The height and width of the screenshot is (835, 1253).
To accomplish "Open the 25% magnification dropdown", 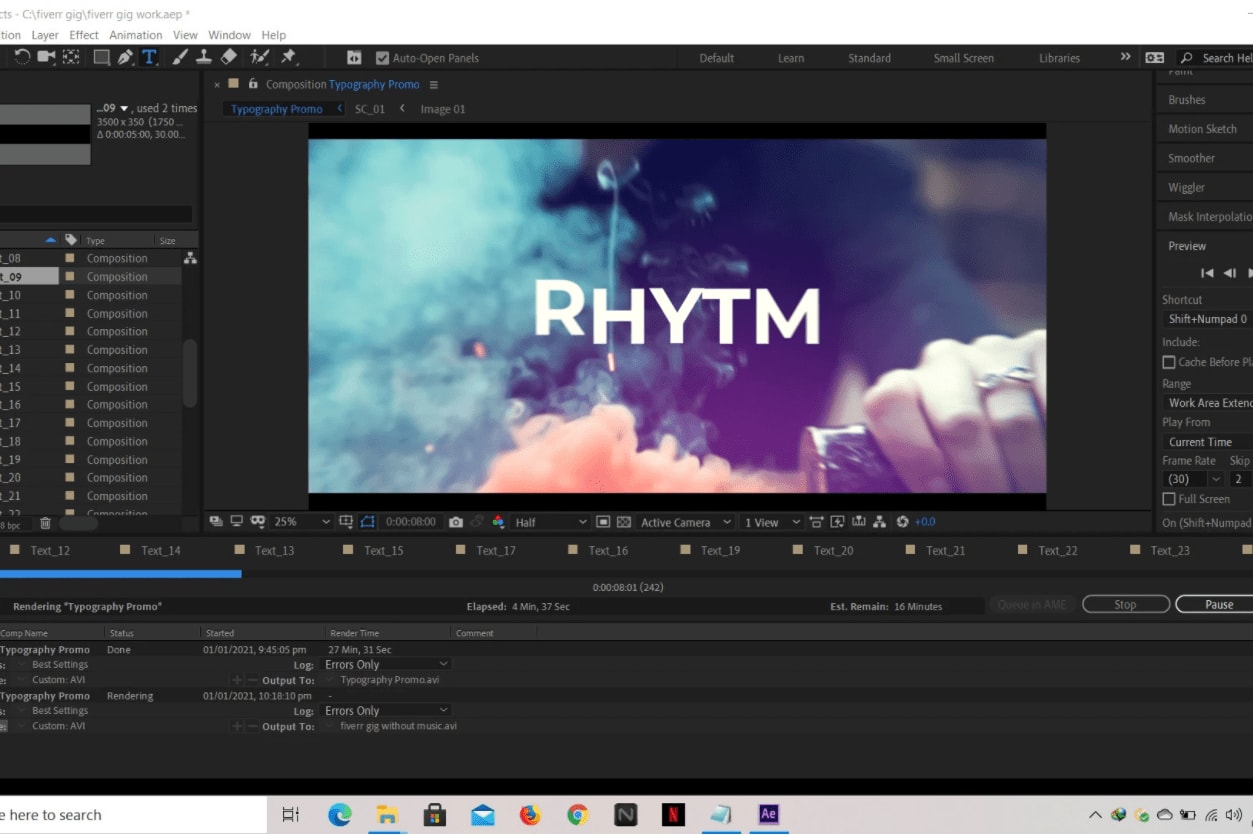I will [x=301, y=522].
